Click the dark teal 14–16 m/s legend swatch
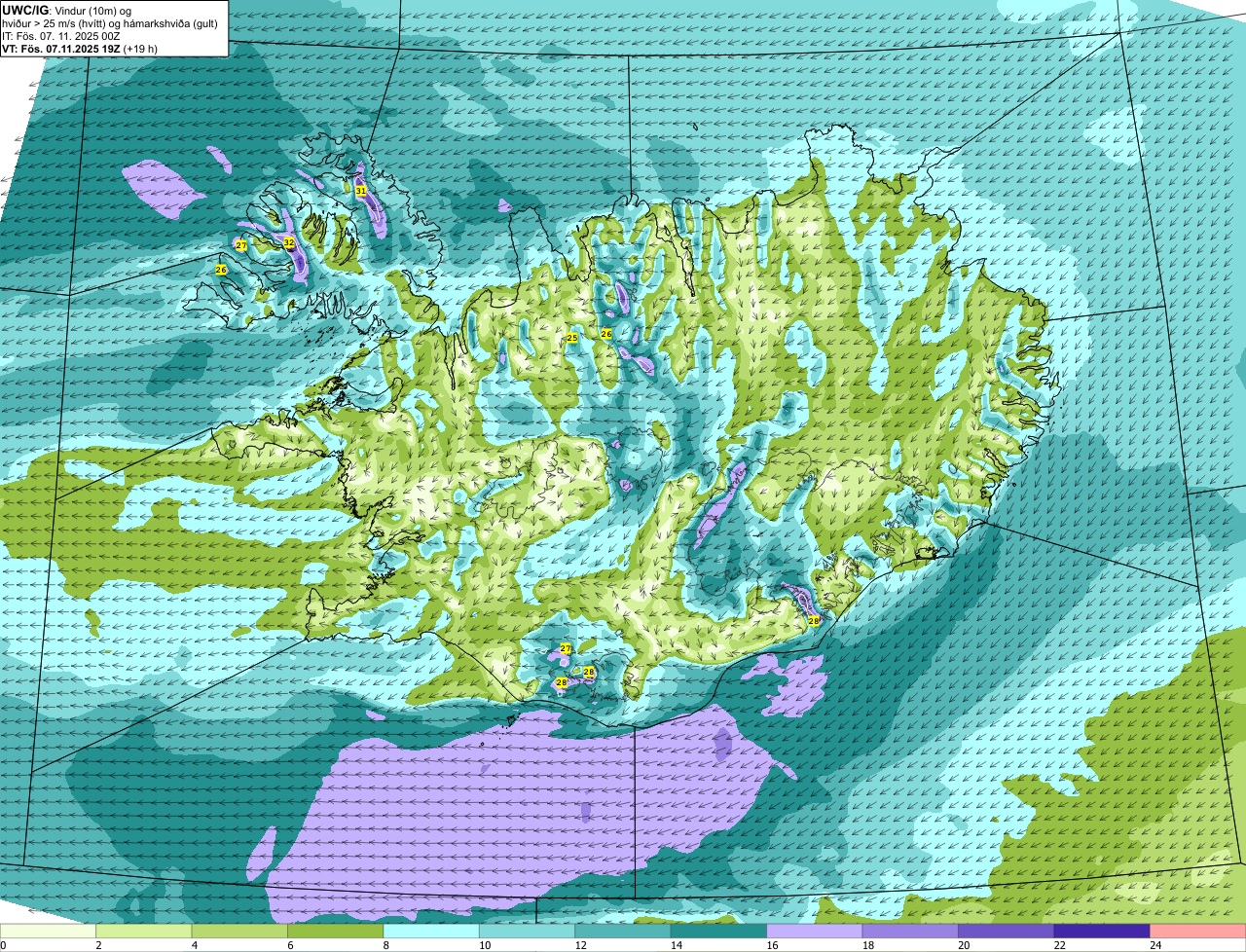The width and height of the screenshot is (1246, 952). (719, 932)
